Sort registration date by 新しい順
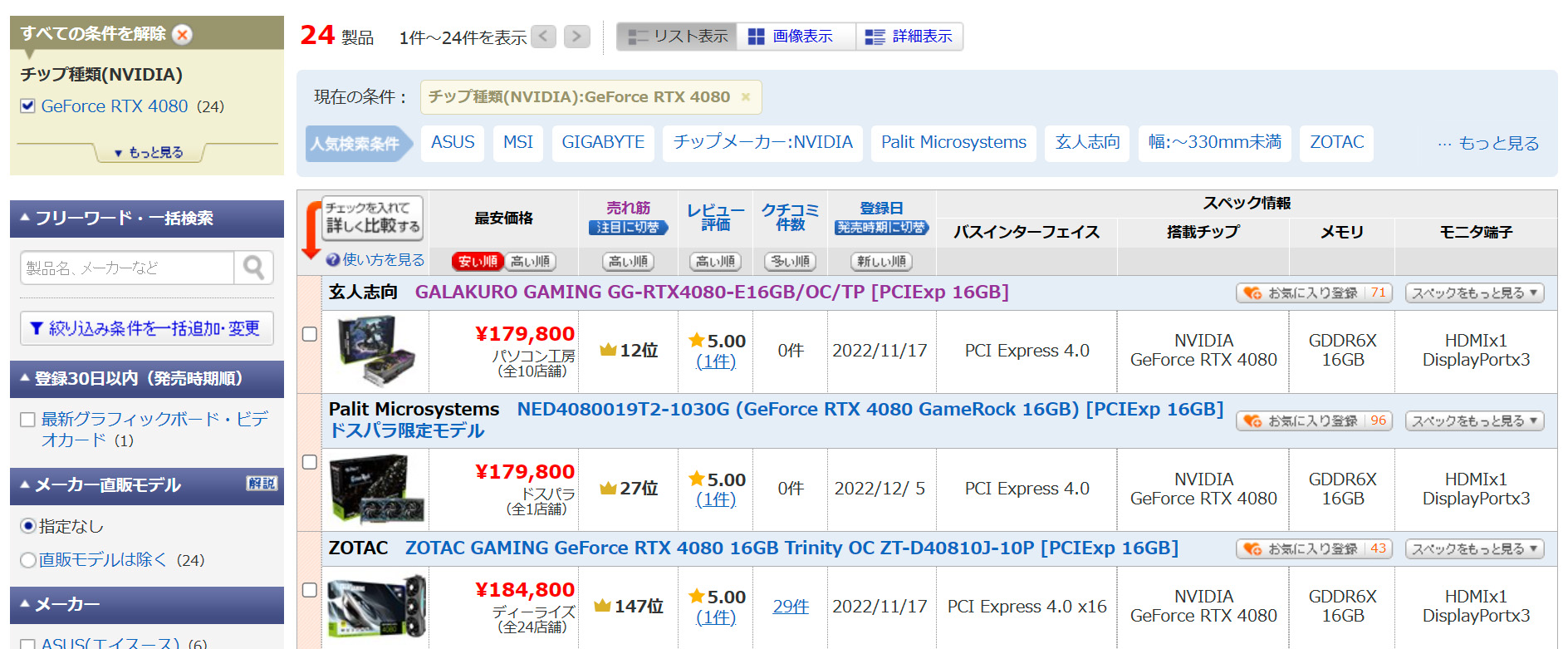The width and height of the screenshot is (1568, 649). (x=881, y=262)
